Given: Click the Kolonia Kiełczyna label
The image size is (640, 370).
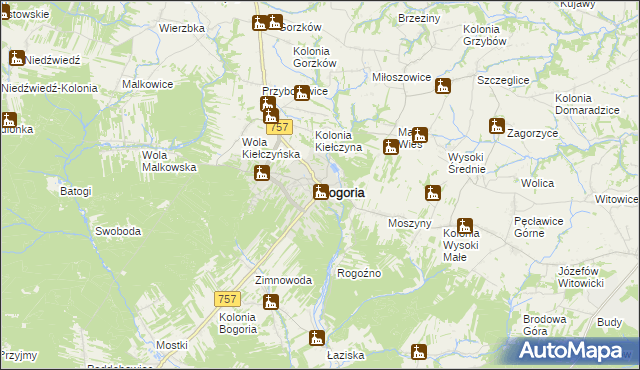Looking at the screenshot, I should 338,141.
